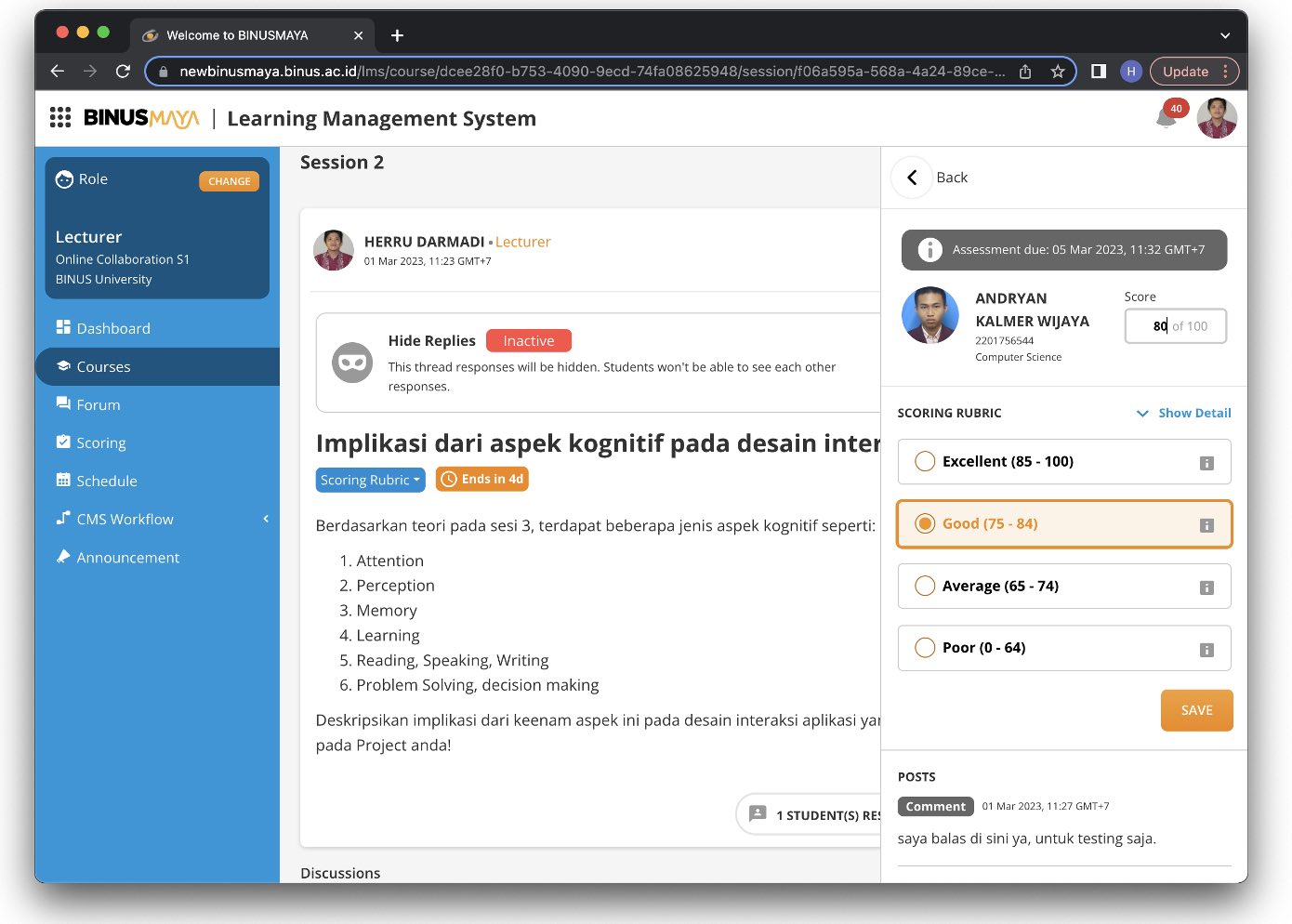Open the Announcement section
This screenshot has height=924, width=1292.
(128, 557)
